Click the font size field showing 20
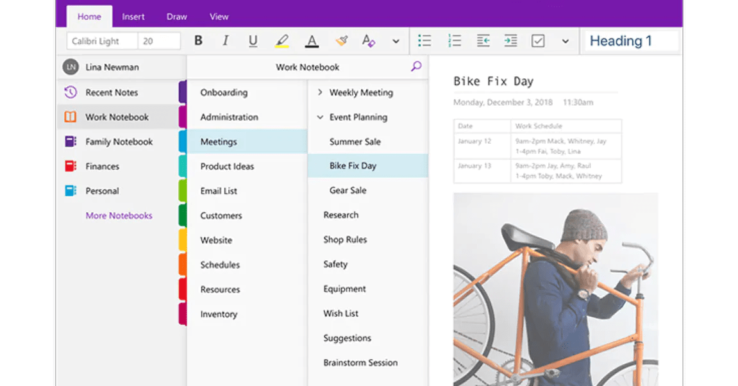The image size is (738, 386). (x=159, y=41)
